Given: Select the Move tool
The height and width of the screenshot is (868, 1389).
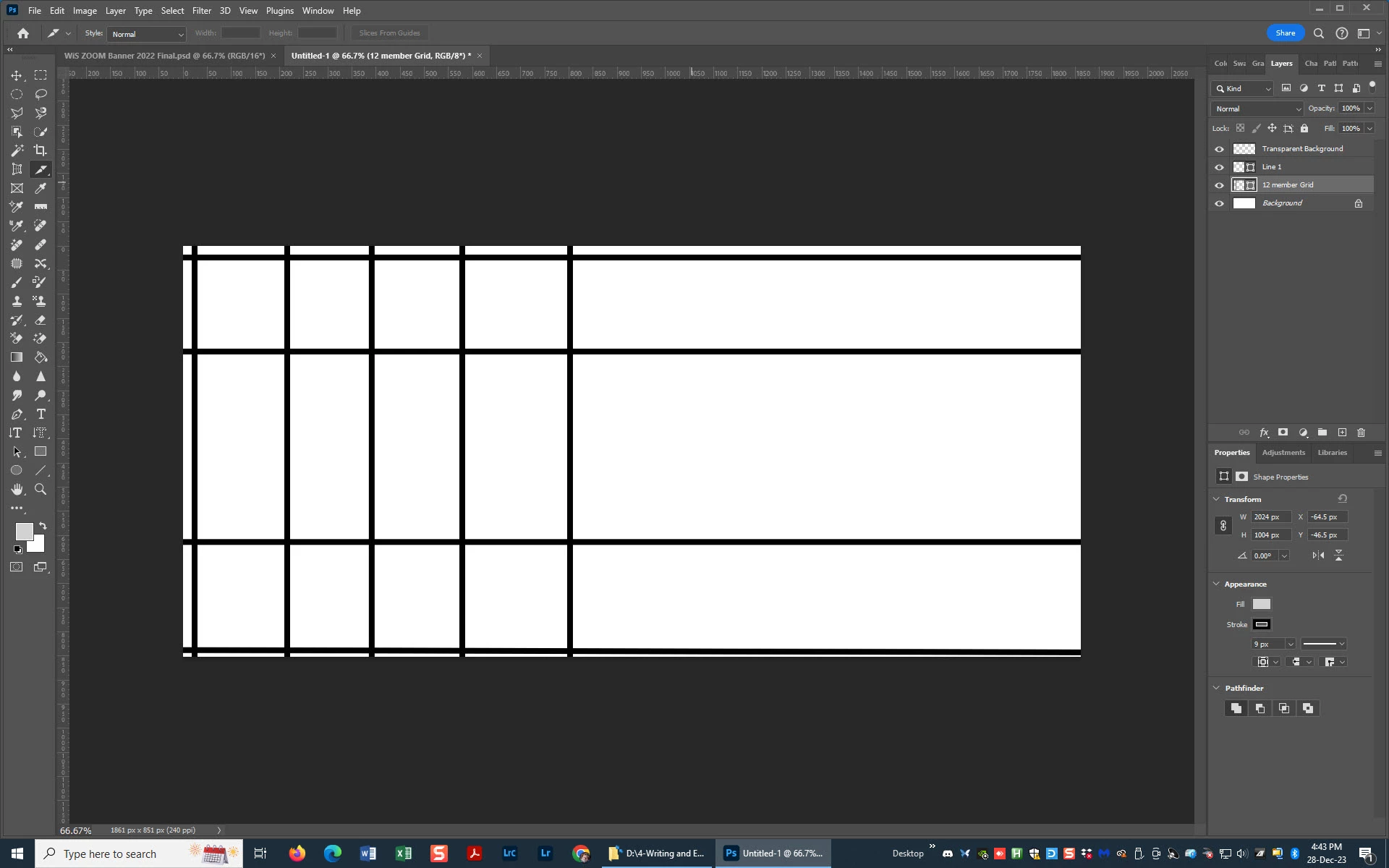Looking at the screenshot, I should [x=16, y=75].
